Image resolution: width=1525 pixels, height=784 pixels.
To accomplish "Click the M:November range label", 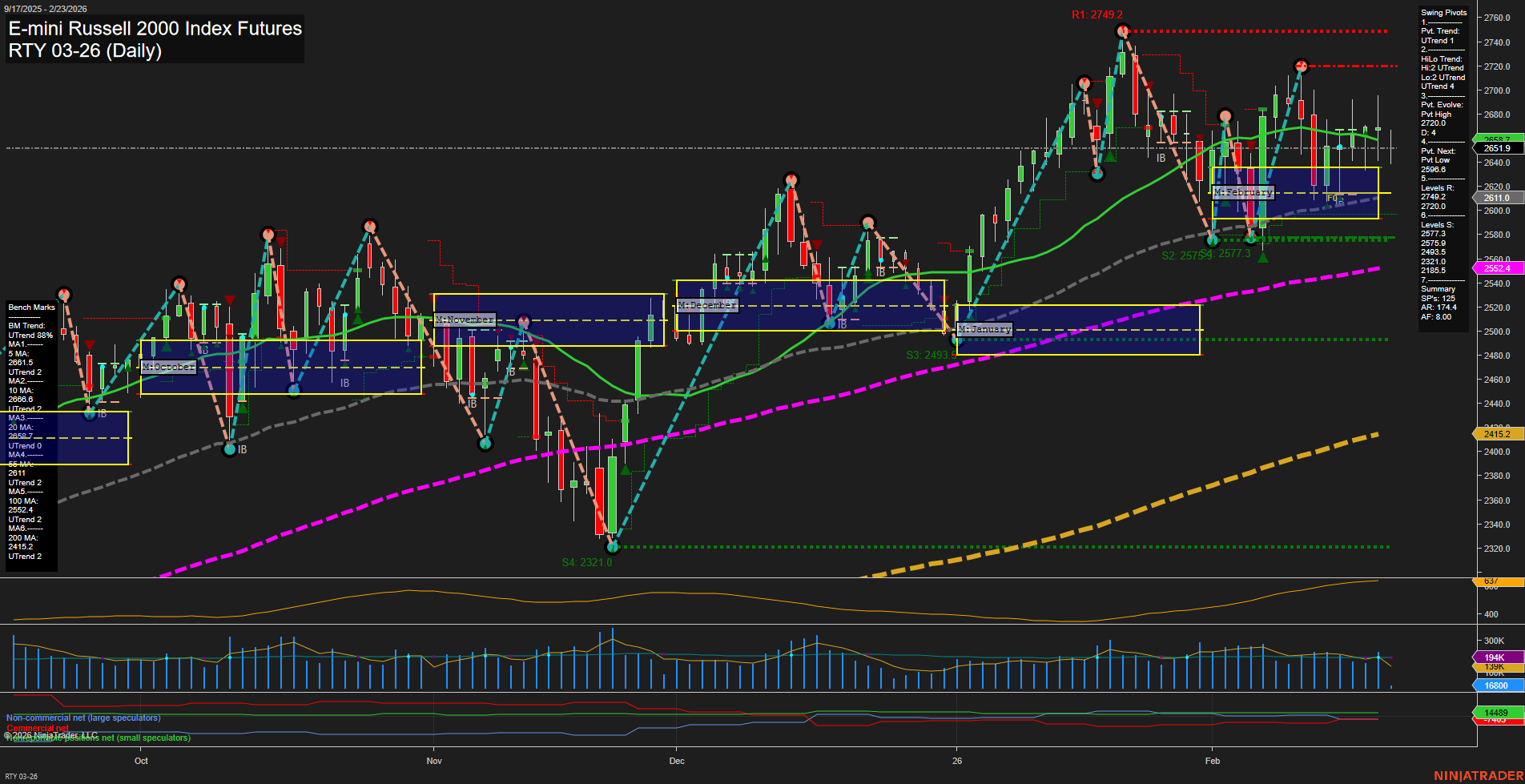I will click(463, 319).
